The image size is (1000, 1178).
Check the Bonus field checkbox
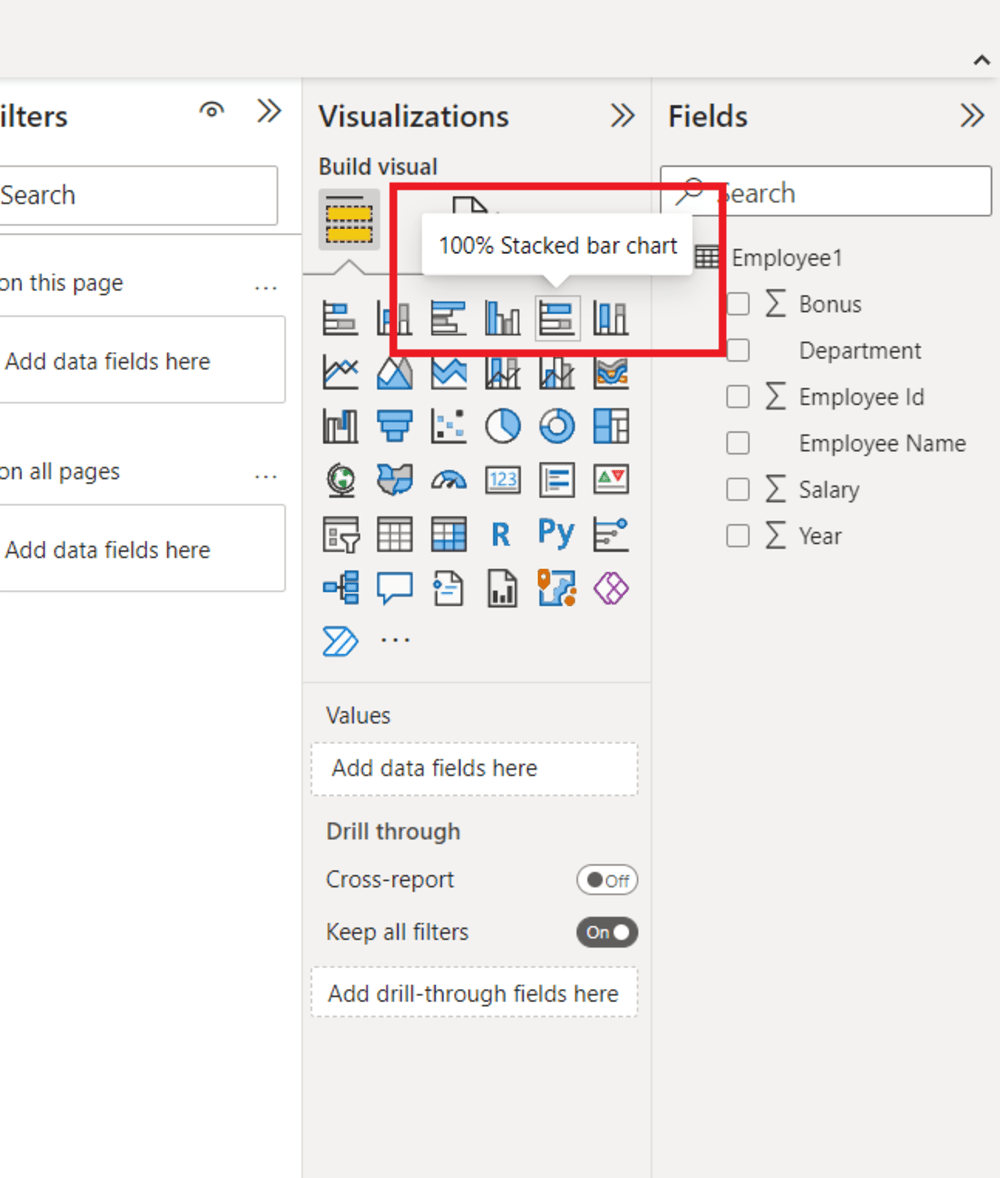click(738, 304)
